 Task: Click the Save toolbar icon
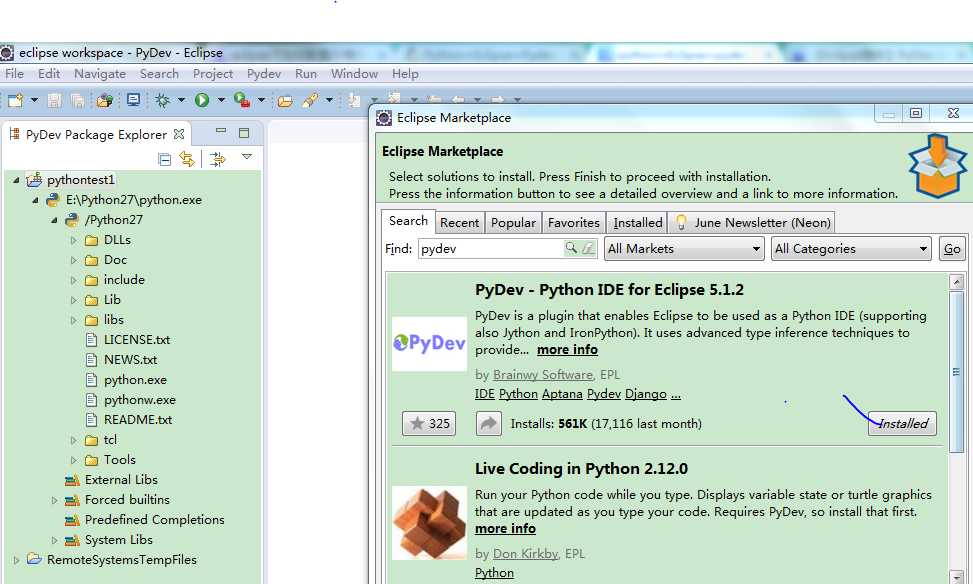tap(55, 100)
